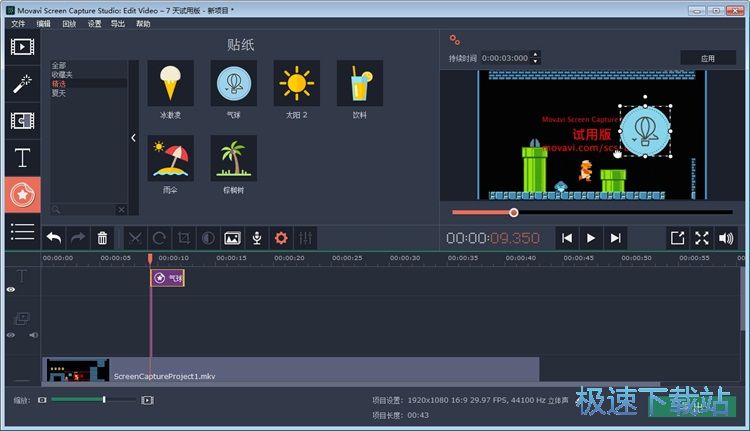
Task: Open clip properties with the orange gear
Action: [x=281, y=238]
